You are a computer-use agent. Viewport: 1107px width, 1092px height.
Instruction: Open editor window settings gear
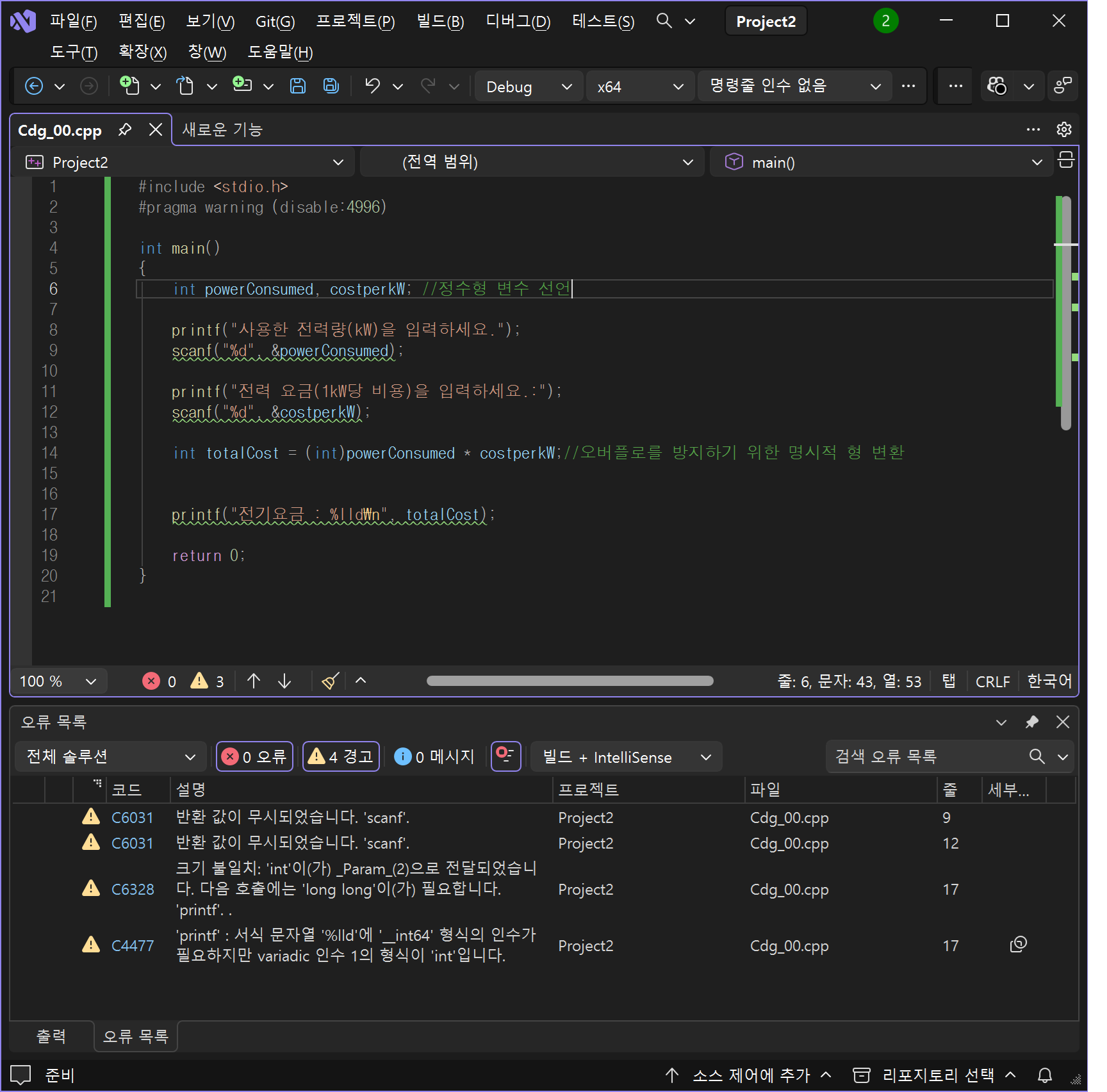click(1064, 129)
